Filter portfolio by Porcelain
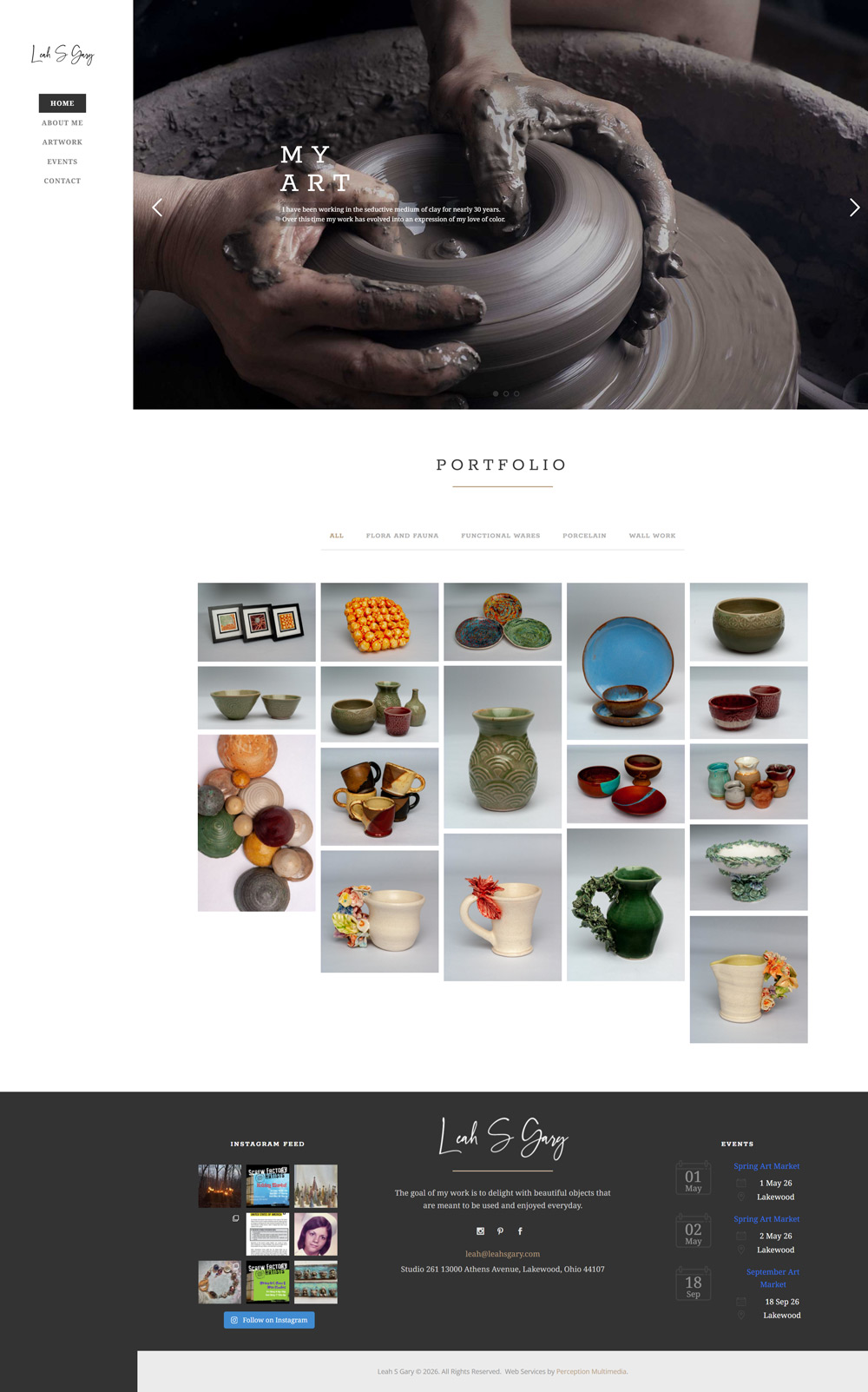This screenshot has height=1392, width=868. [x=584, y=536]
